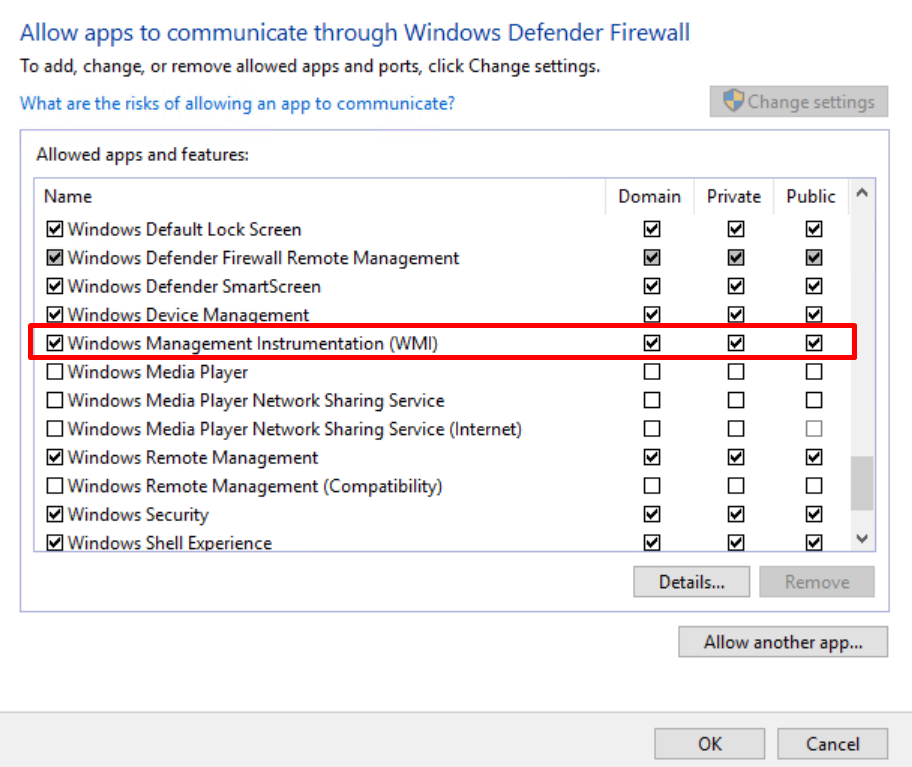Check Private for Media Player Network Sharing Service

(x=736, y=400)
